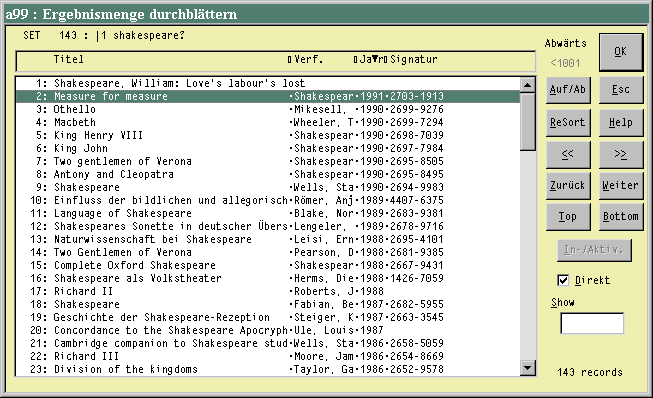
Task: Select row 7 Two gentlemen of Verona
Action: [268, 161]
